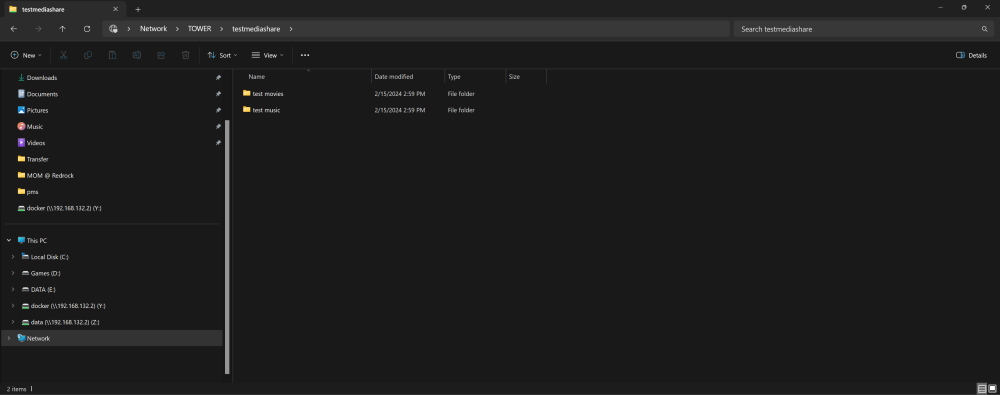1000x395 pixels.
Task: Switch to large thumbnails view in status bar
Action: pyautogui.click(x=992, y=389)
